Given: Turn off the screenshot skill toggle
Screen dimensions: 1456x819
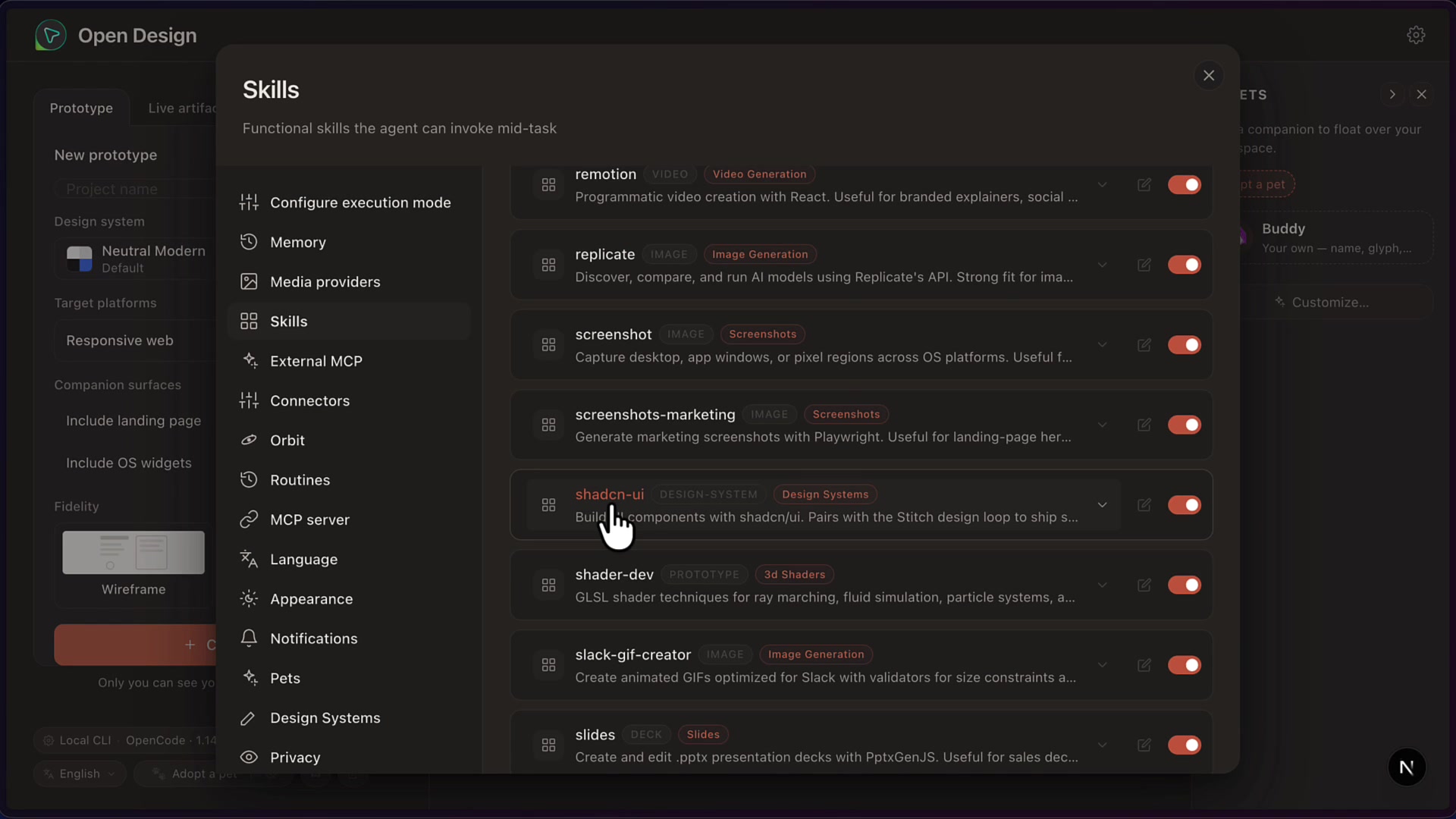Looking at the screenshot, I should tap(1185, 345).
